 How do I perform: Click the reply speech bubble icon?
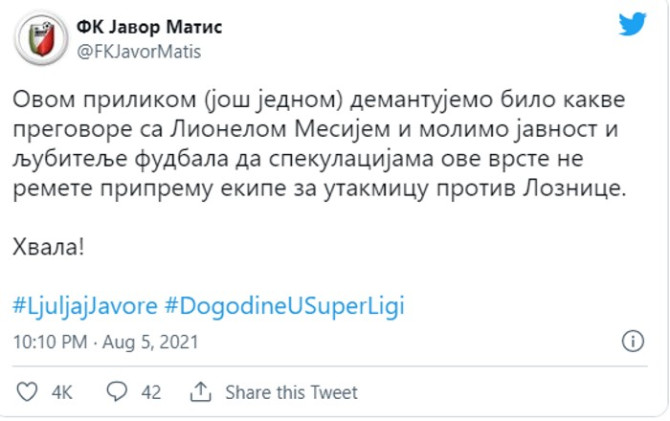(x=116, y=392)
